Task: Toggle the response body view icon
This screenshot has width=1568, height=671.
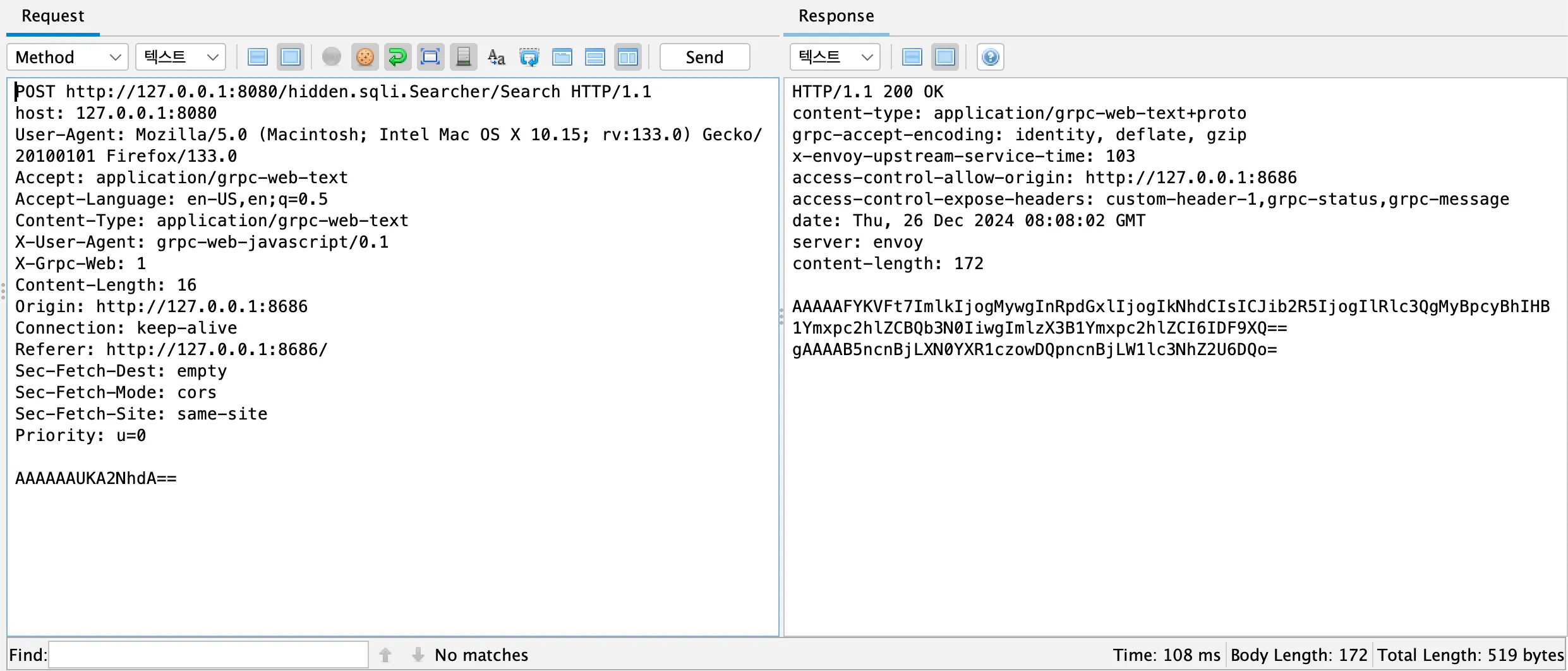Action: tap(944, 56)
